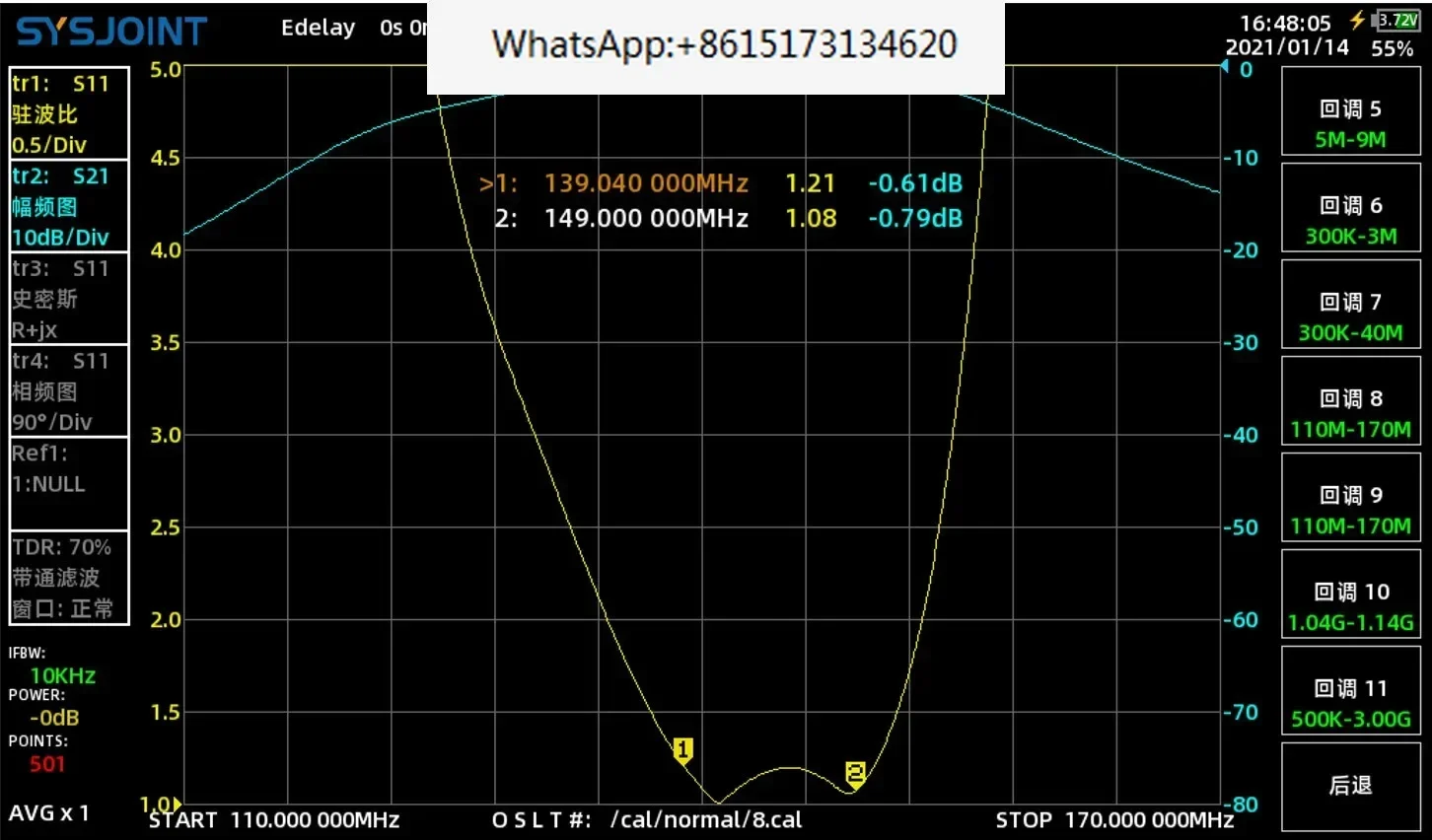Tap the 后退 back button
Screen dimensions: 1432x840
(x=1350, y=786)
